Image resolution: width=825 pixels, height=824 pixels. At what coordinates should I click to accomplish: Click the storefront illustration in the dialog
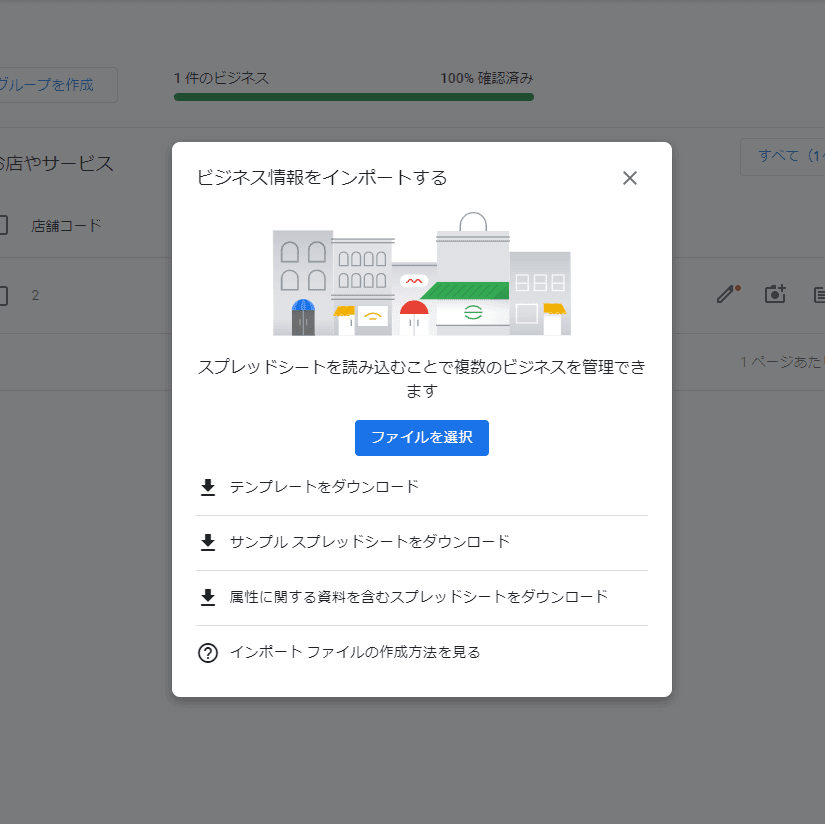421,274
